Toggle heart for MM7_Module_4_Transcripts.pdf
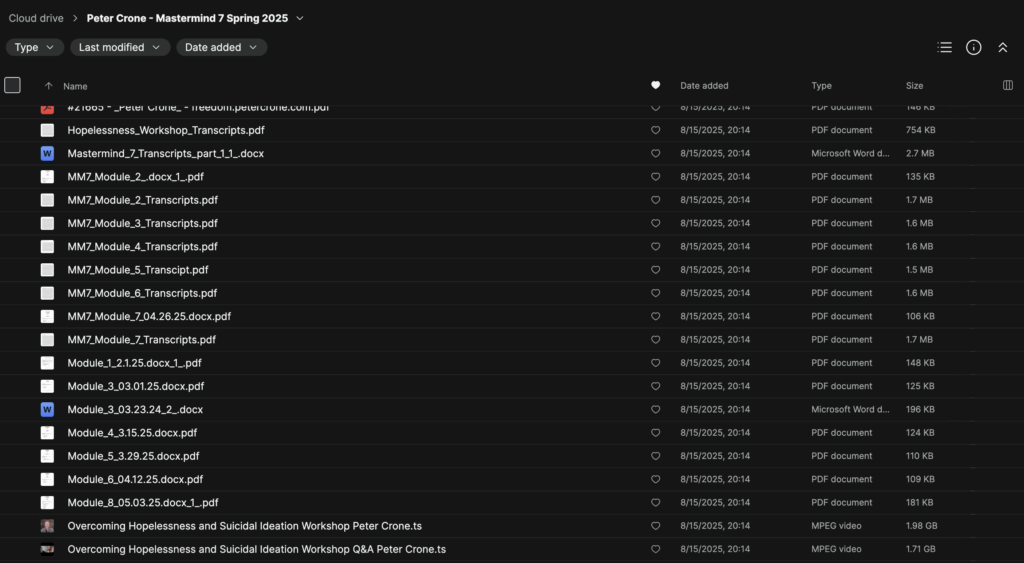The width and height of the screenshot is (1024, 563). [x=656, y=246]
